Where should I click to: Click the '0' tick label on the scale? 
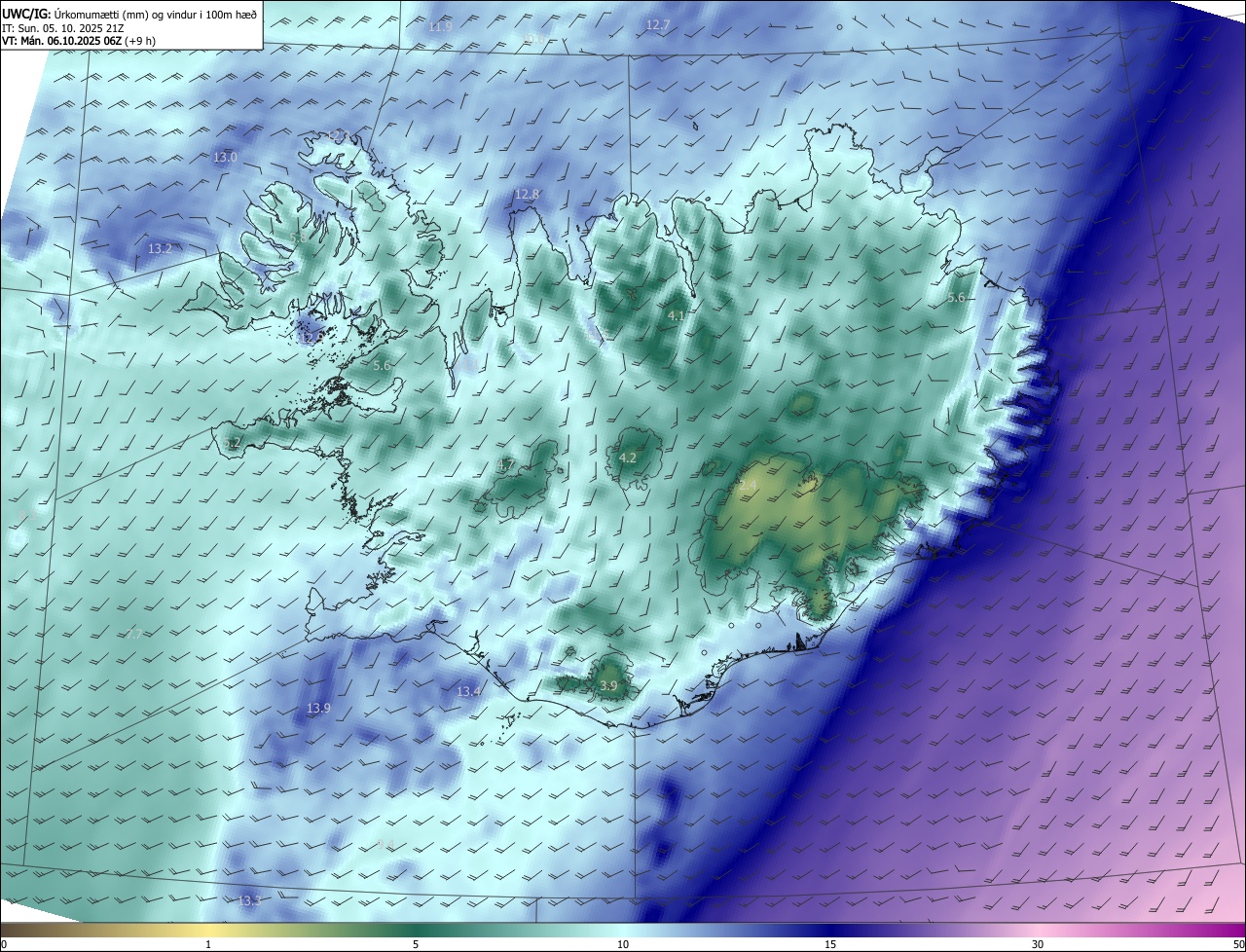pyautogui.click(x=3, y=944)
